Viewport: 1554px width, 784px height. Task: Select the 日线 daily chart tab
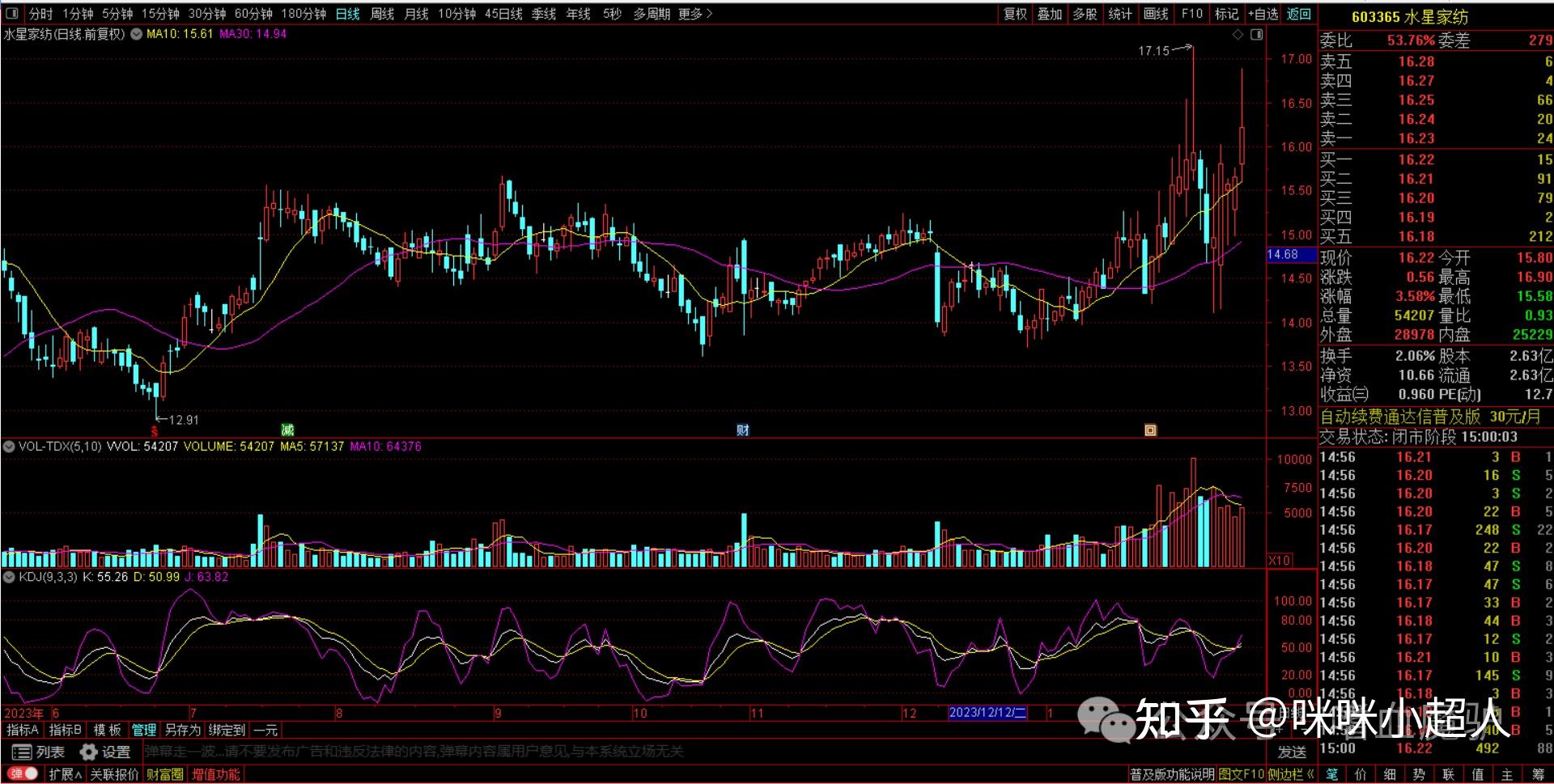(347, 14)
